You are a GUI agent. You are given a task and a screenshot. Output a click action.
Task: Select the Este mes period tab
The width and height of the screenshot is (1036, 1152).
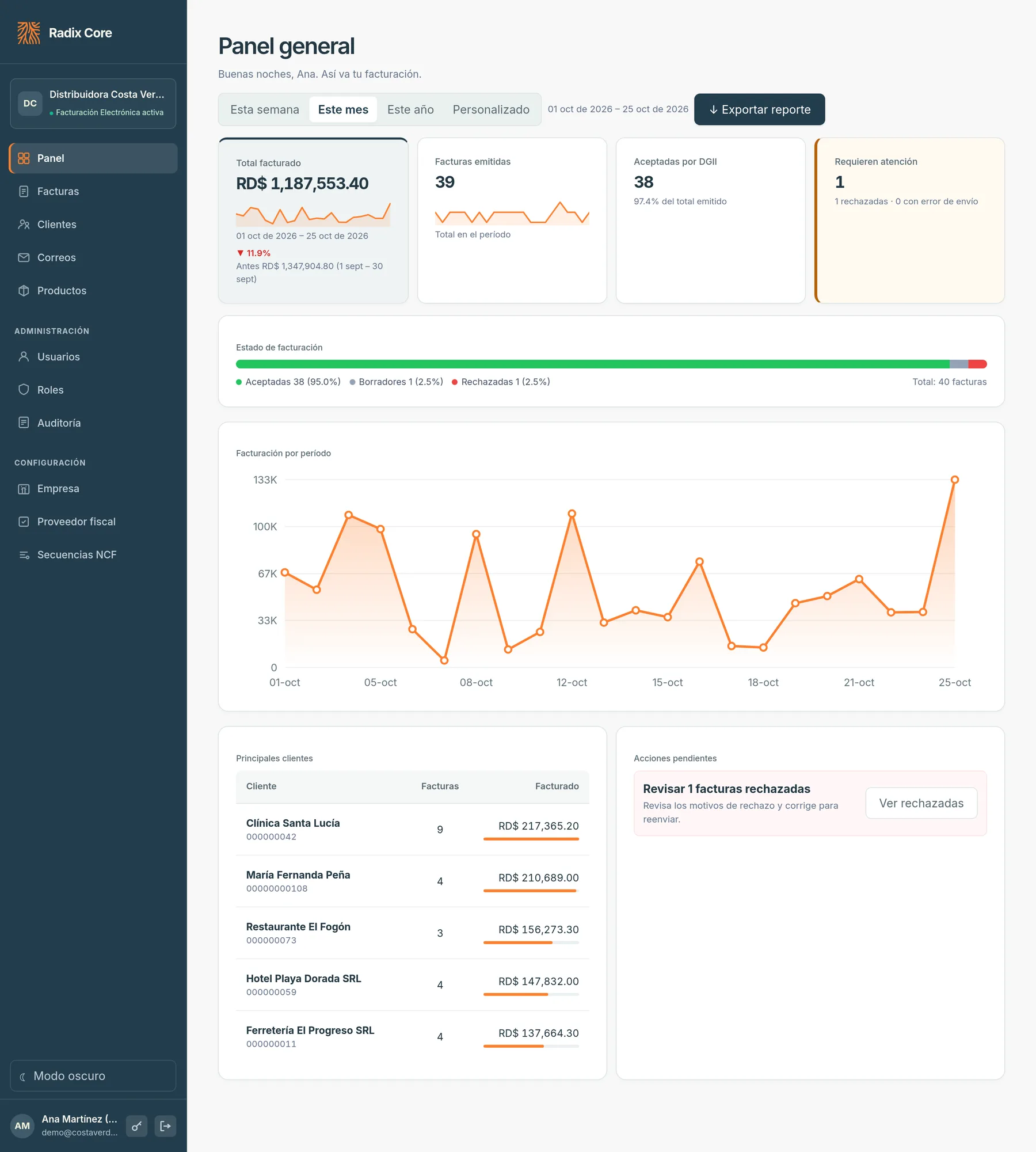click(343, 109)
